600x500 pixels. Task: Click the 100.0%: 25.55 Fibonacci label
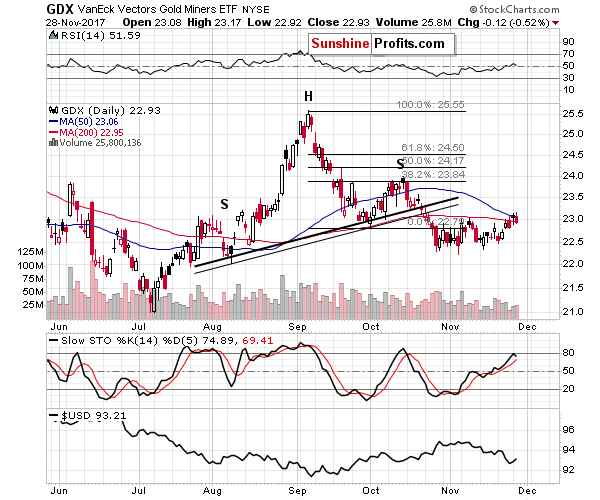point(430,104)
